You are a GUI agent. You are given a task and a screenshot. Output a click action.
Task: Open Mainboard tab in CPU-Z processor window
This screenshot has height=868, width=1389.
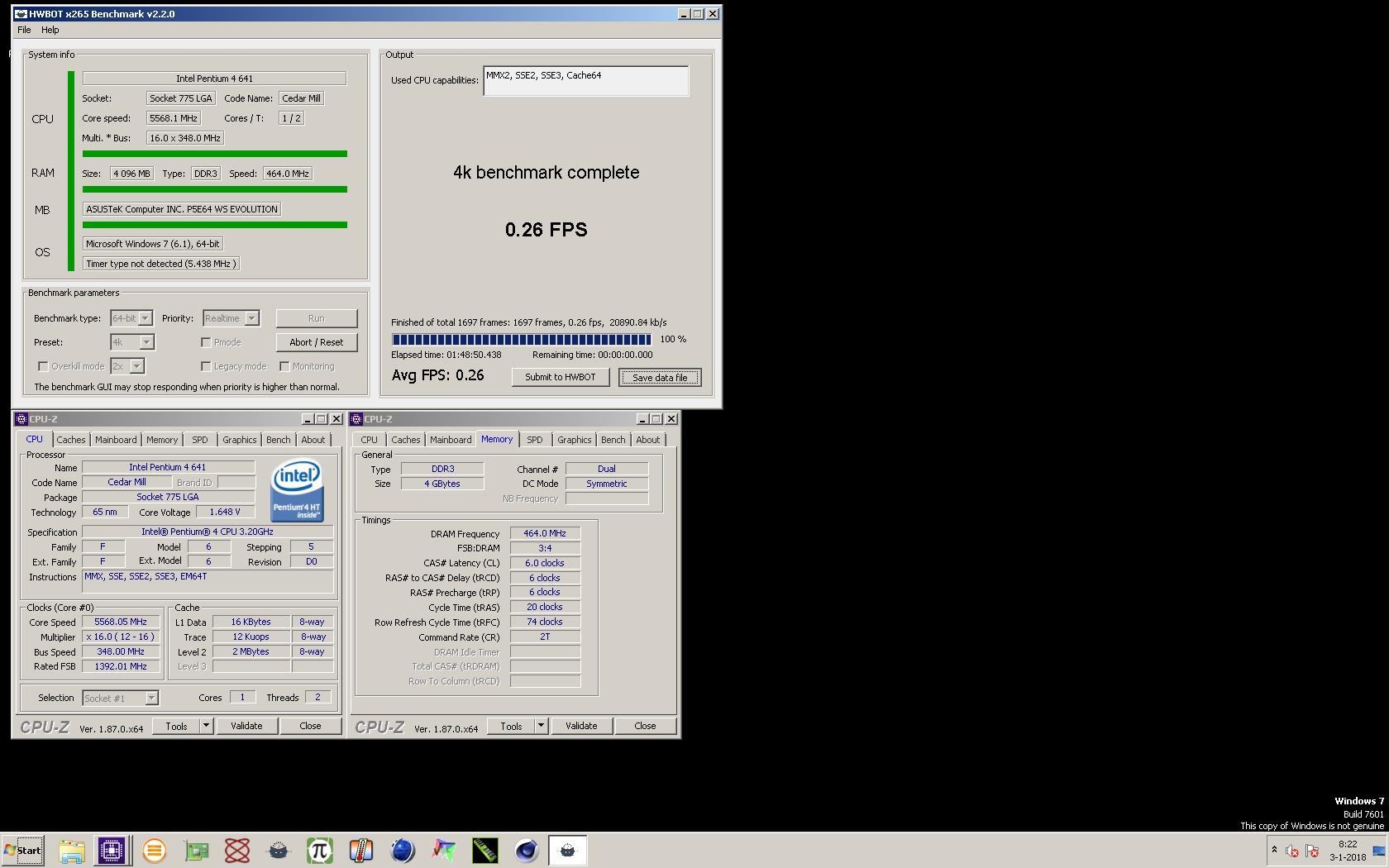point(116,440)
